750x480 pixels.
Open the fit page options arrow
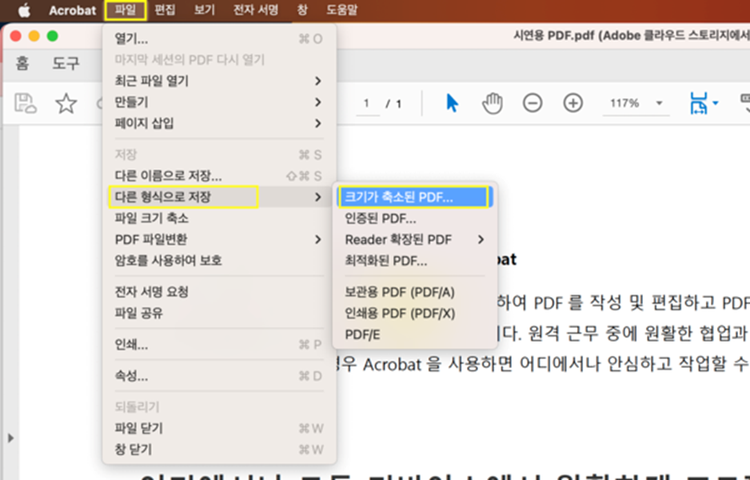716,103
